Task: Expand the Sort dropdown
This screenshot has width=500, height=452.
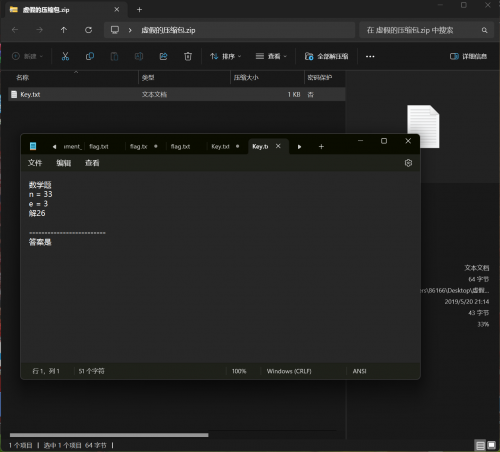Action: [x=225, y=56]
